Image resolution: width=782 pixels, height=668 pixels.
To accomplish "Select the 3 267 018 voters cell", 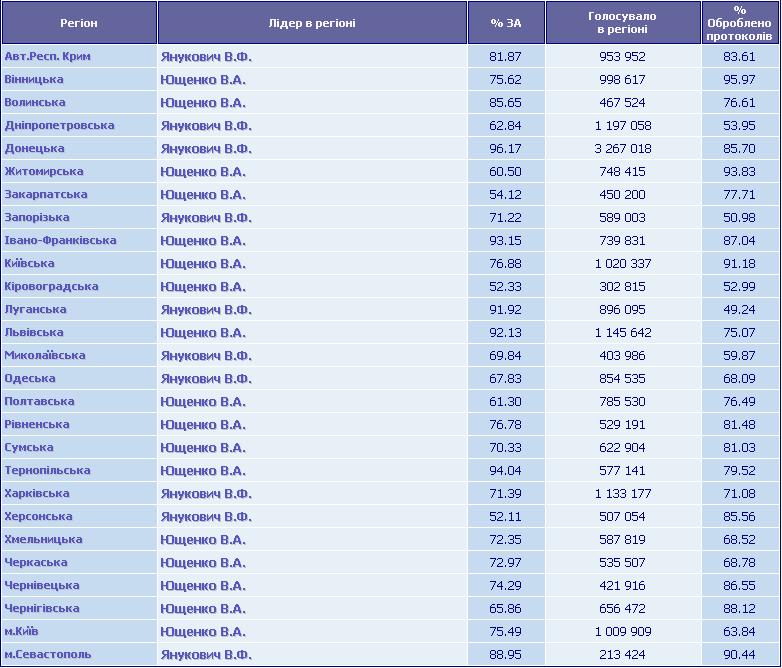I will click(x=623, y=149).
